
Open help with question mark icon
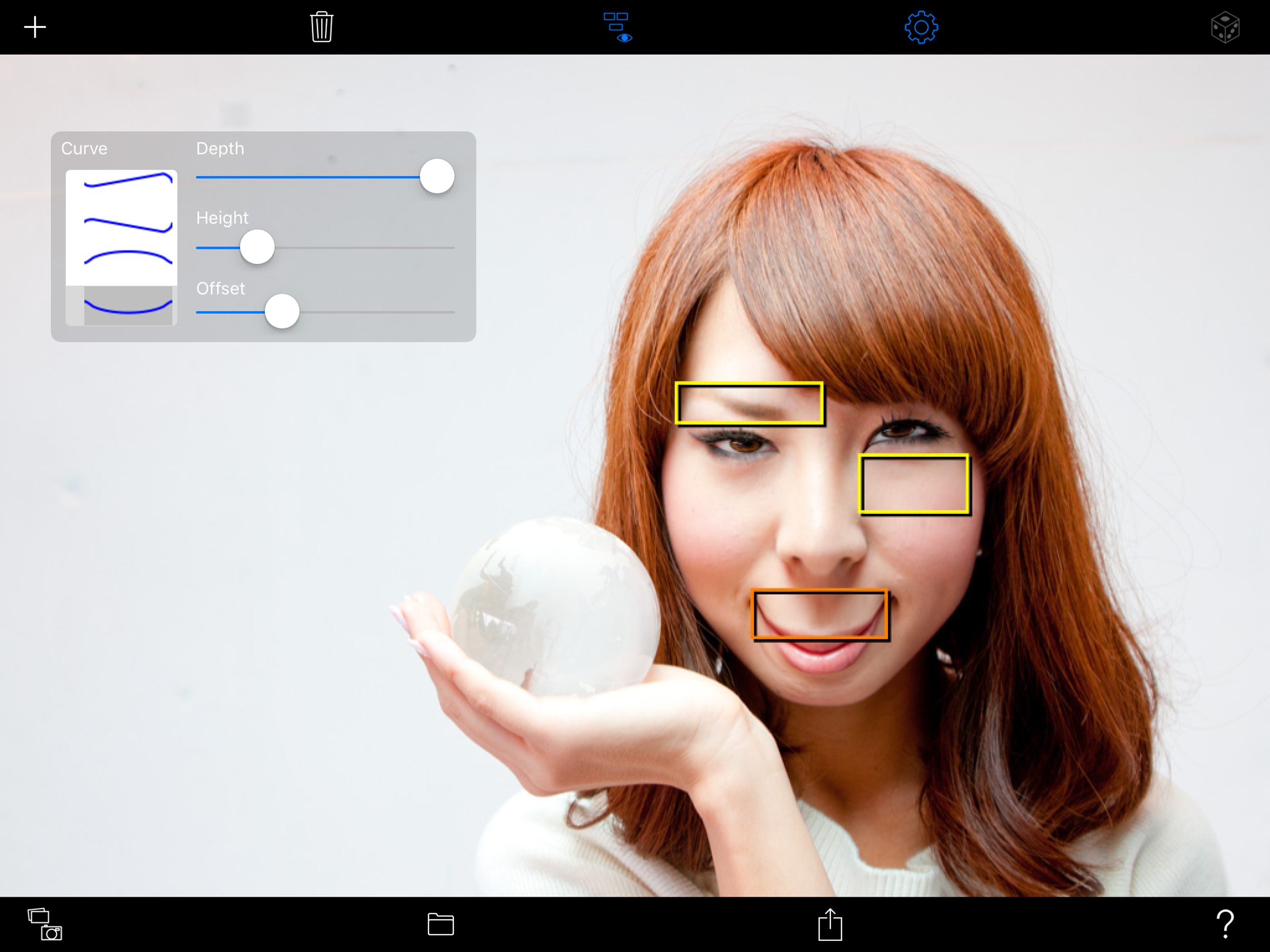tap(1224, 924)
